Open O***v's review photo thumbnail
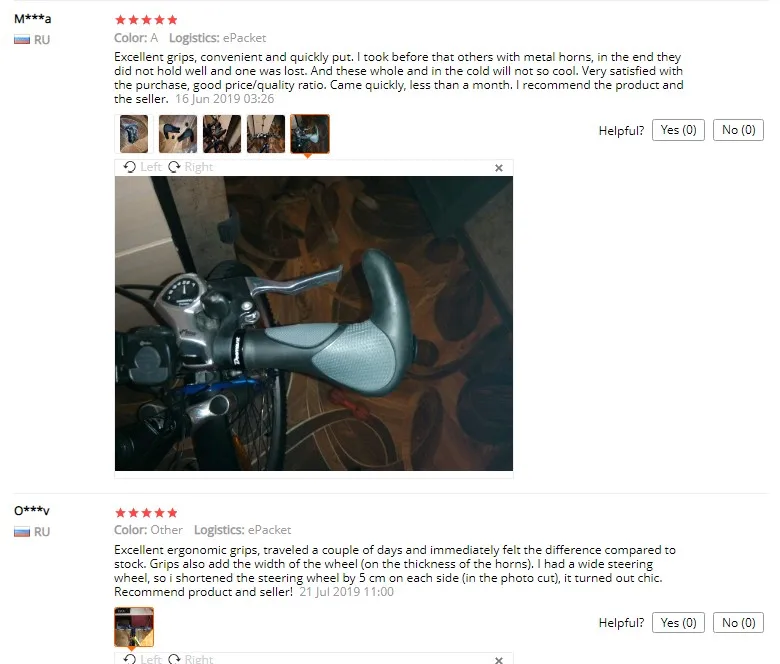The height and width of the screenshot is (664, 780). (x=134, y=627)
